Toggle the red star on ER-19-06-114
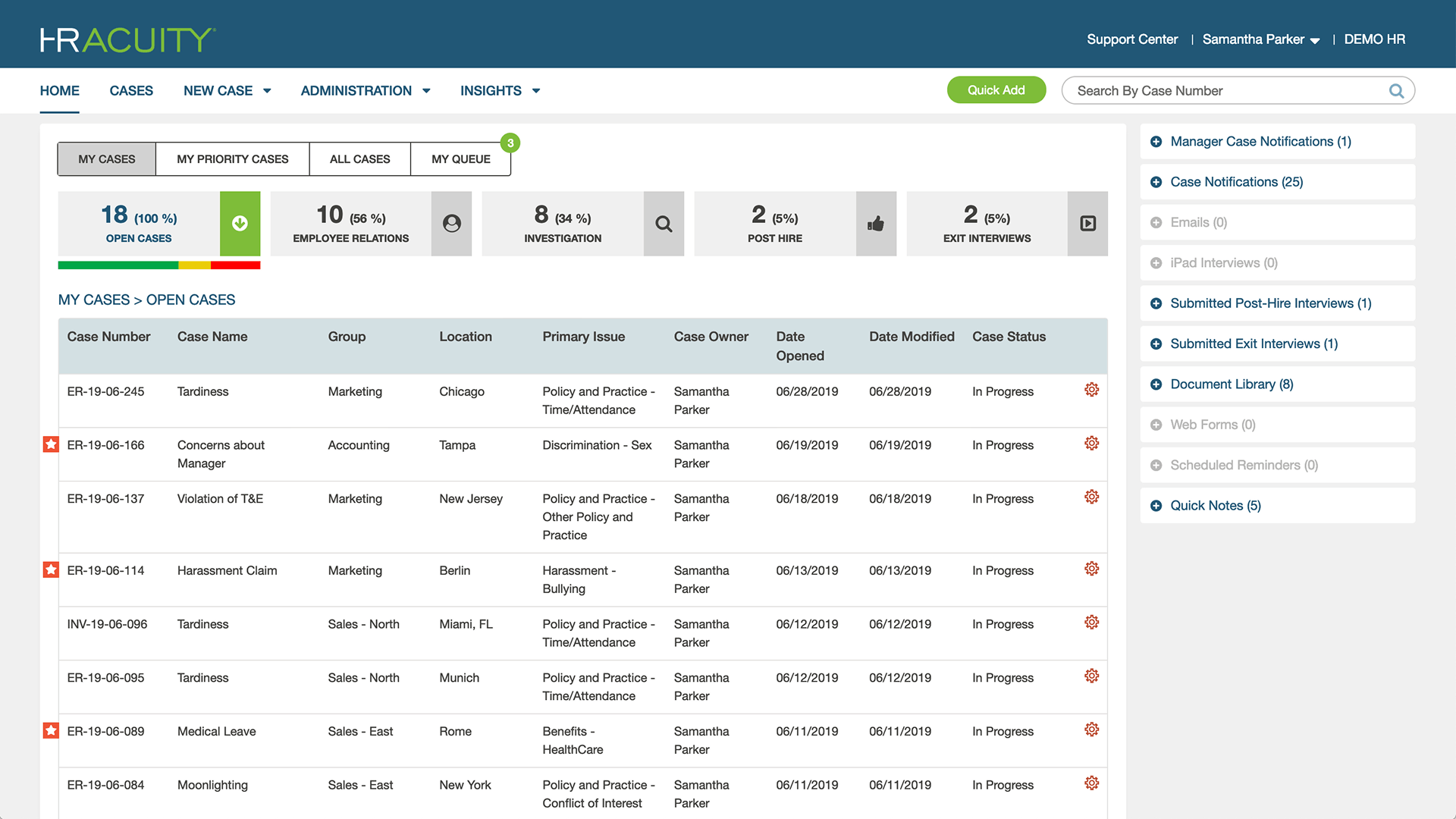This screenshot has height=819, width=1456. click(x=51, y=570)
